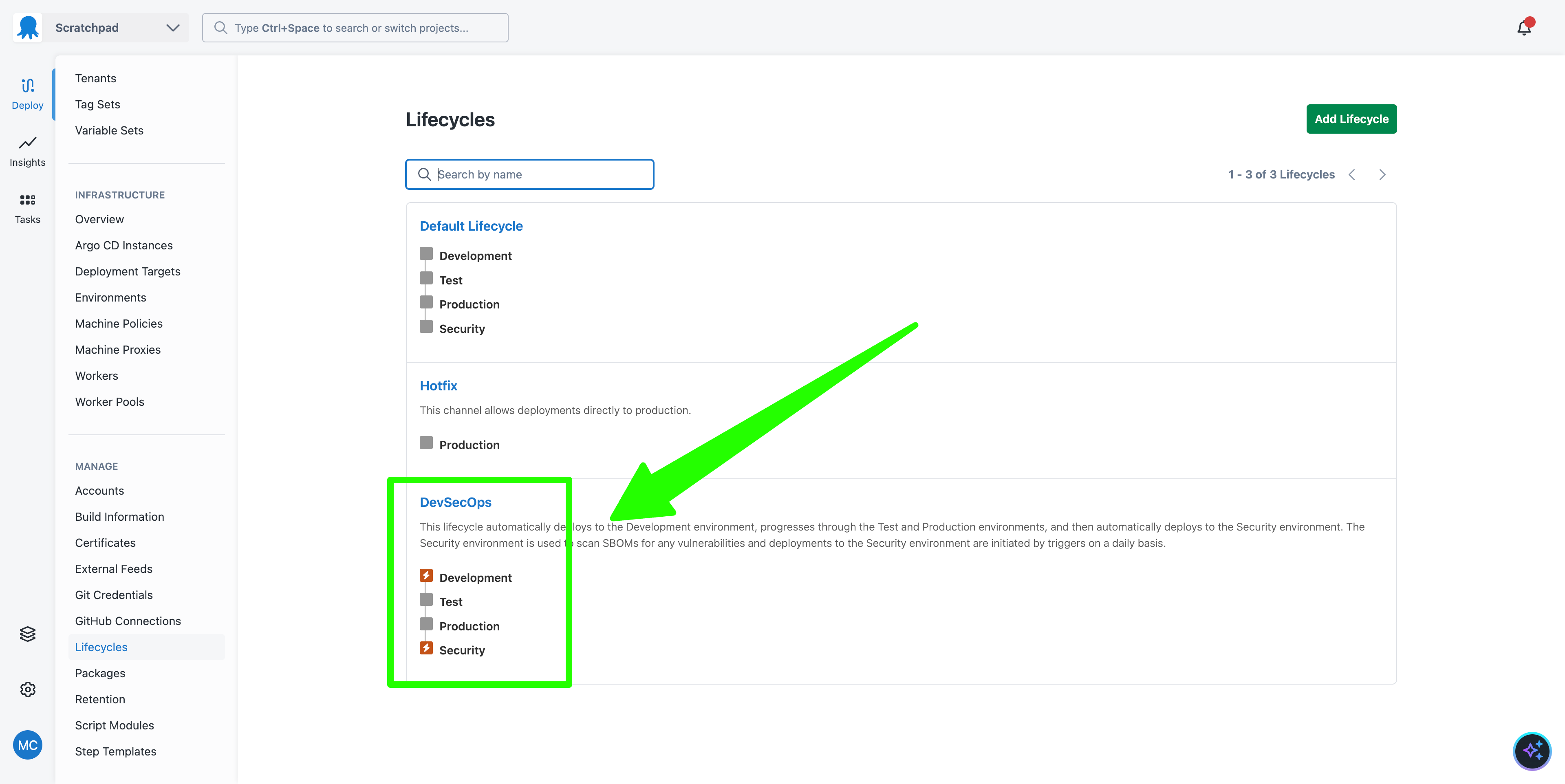Image resolution: width=1565 pixels, height=784 pixels.
Task: Open Packages in the Manage menu
Action: pos(100,673)
